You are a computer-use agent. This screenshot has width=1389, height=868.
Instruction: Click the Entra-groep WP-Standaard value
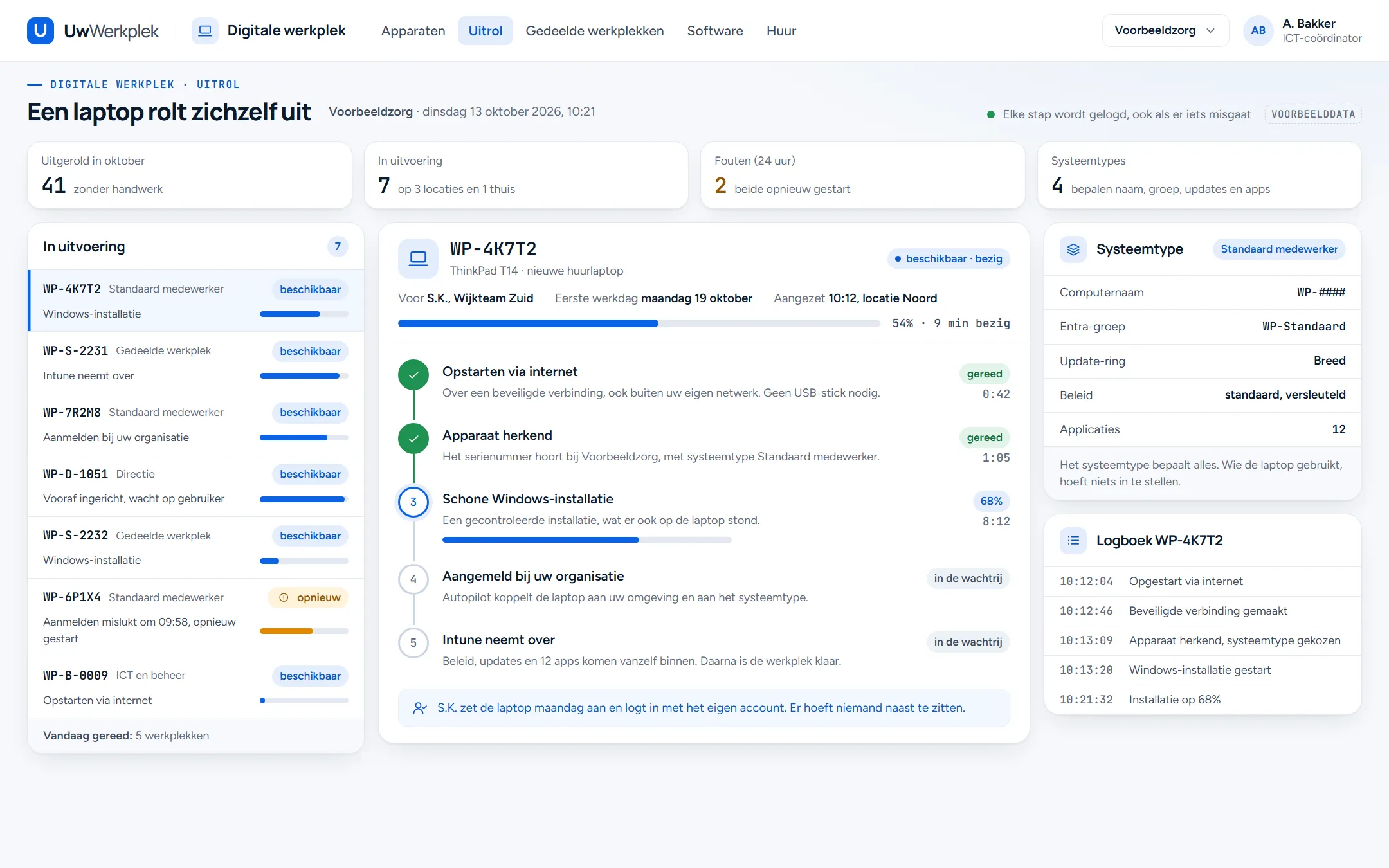[x=1303, y=327]
